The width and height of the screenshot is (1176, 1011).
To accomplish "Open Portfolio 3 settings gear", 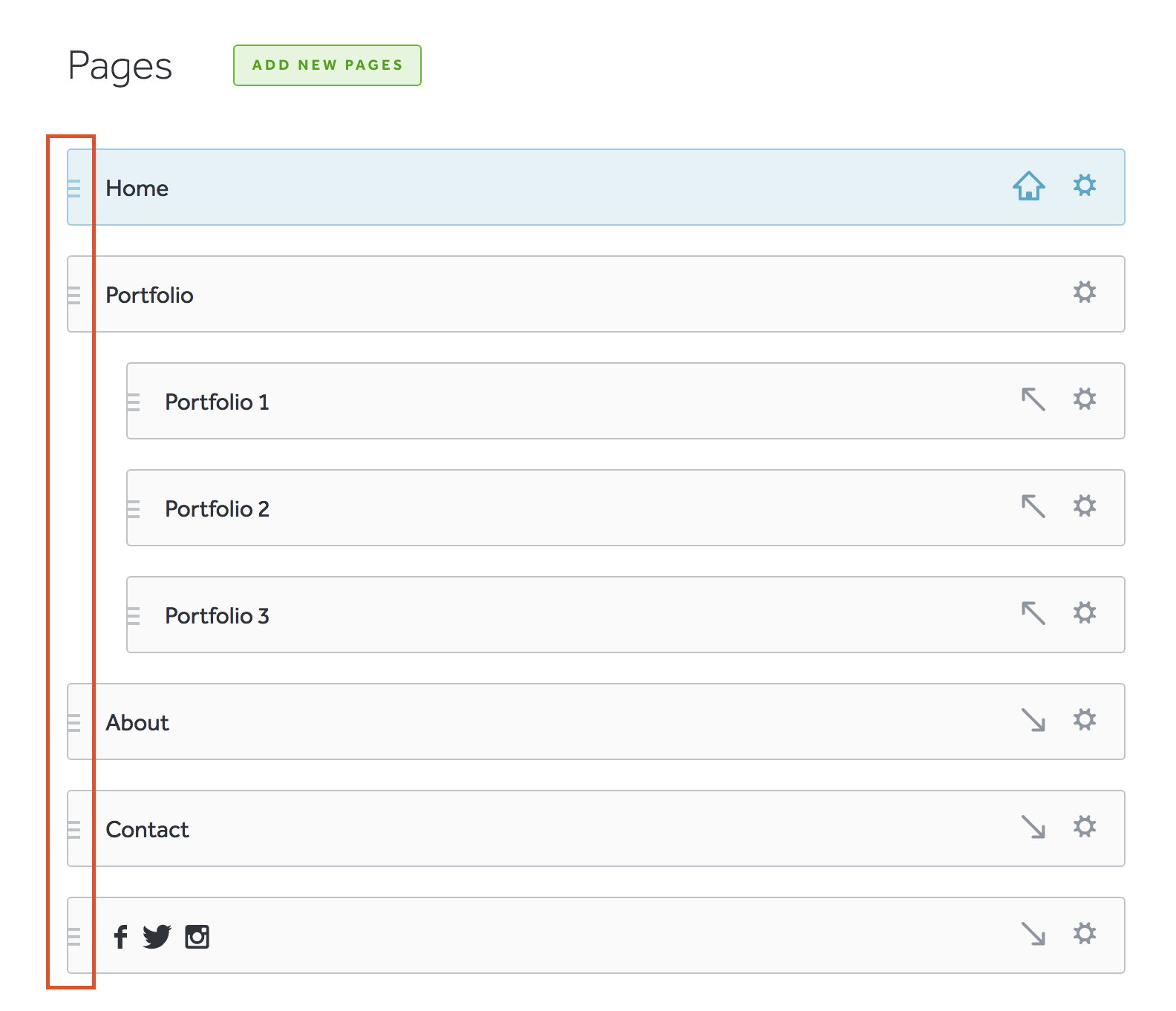I will pyautogui.click(x=1084, y=613).
